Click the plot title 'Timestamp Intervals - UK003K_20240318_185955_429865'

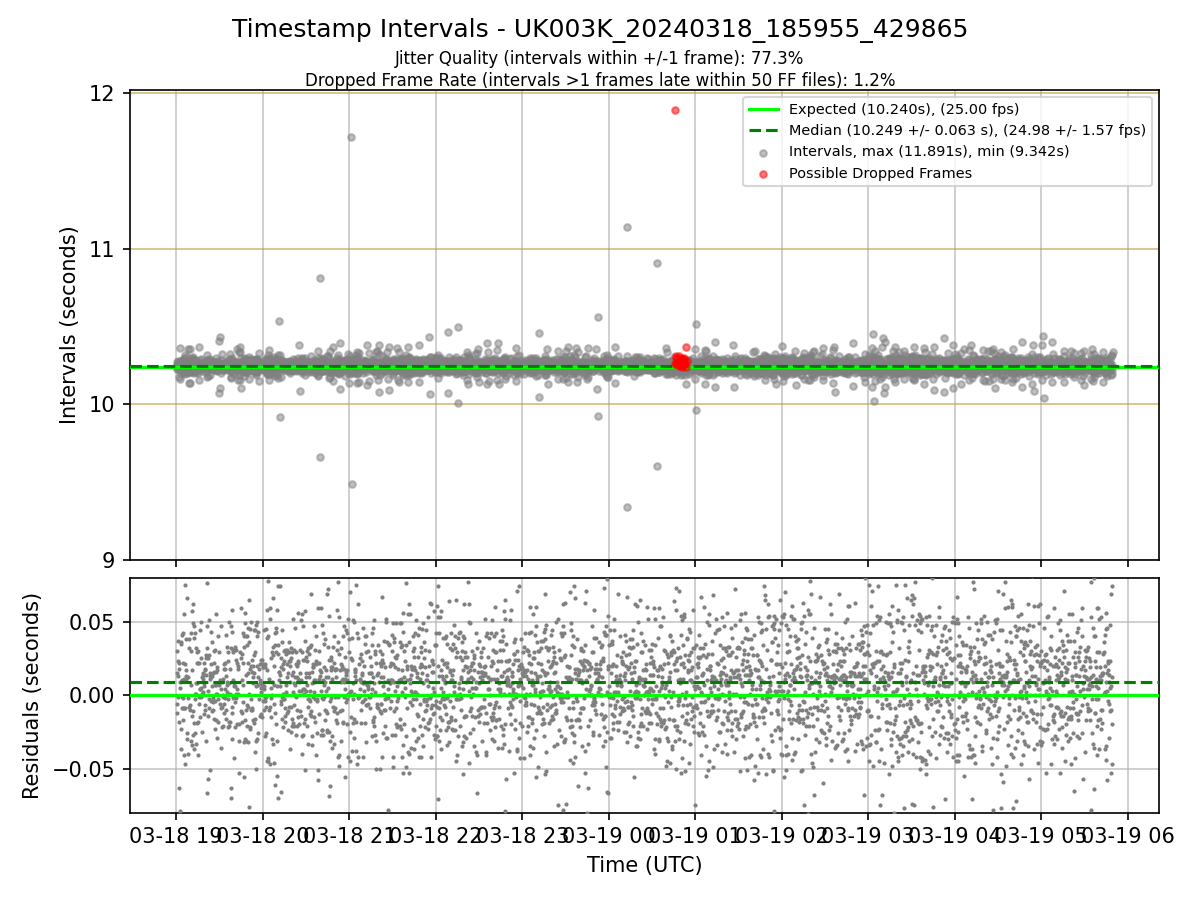click(600, 29)
